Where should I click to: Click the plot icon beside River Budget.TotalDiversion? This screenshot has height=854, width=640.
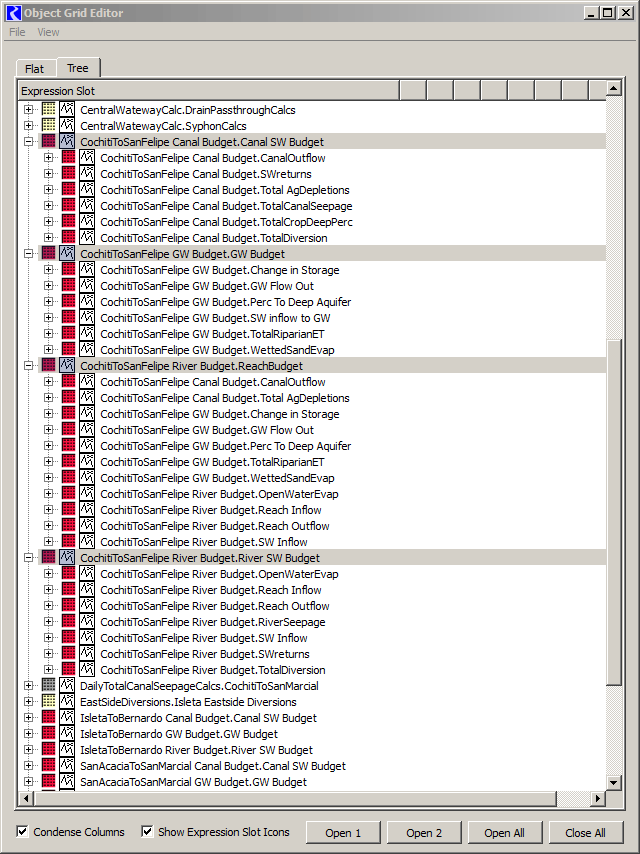click(87, 669)
